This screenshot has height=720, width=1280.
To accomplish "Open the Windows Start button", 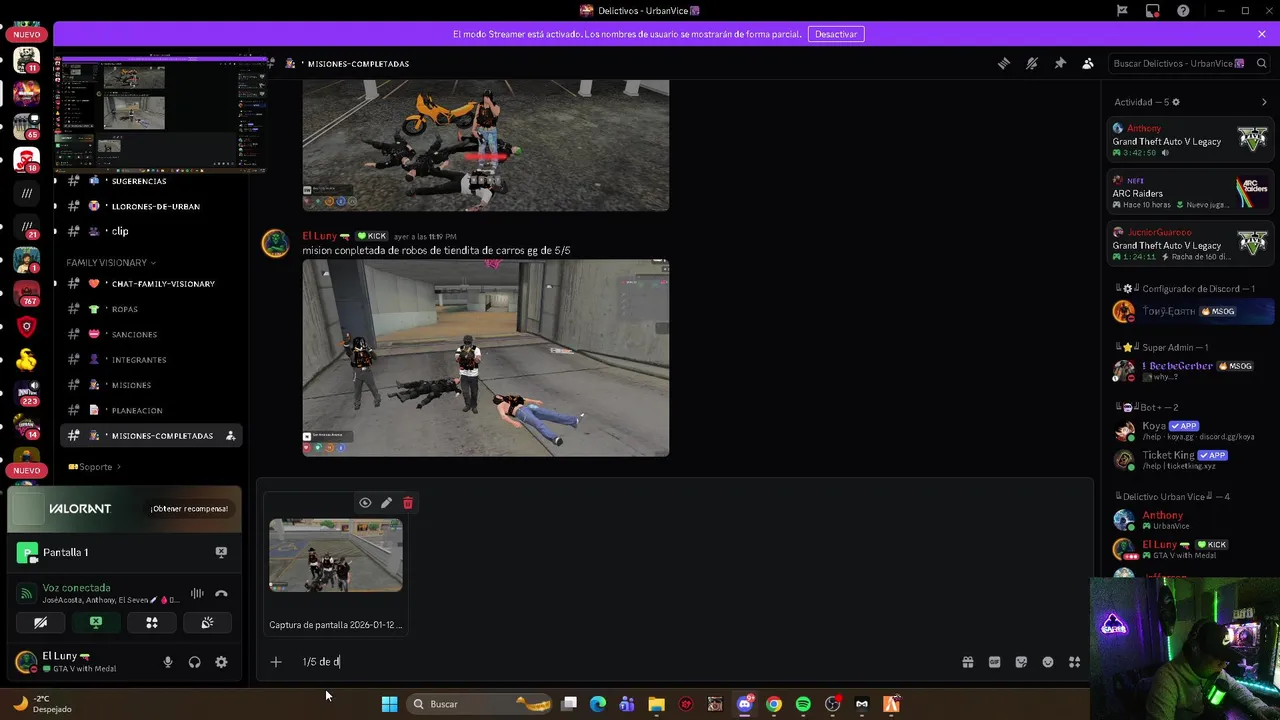I will (x=389, y=704).
